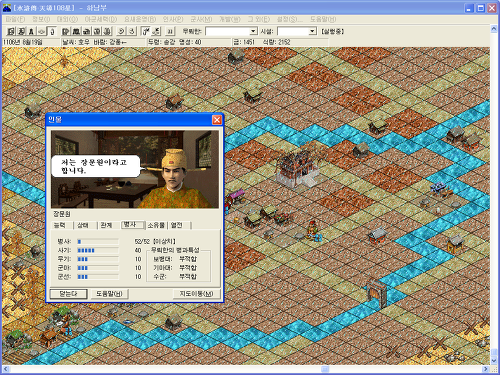Open the 개발(W) menu
Viewport: 500px width, 375px height.
click(x=229, y=19)
